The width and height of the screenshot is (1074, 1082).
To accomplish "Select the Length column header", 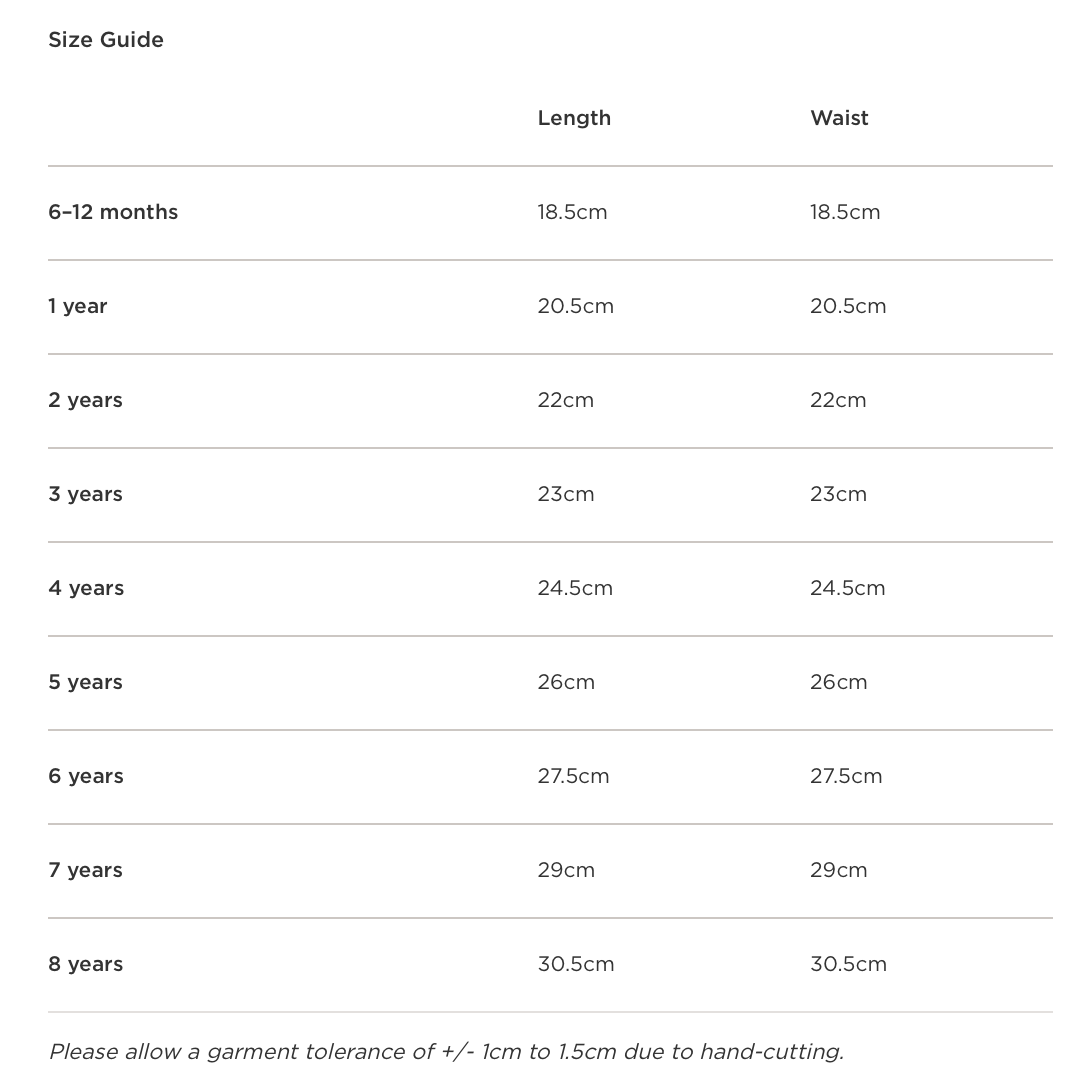I will click(x=574, y=118).
